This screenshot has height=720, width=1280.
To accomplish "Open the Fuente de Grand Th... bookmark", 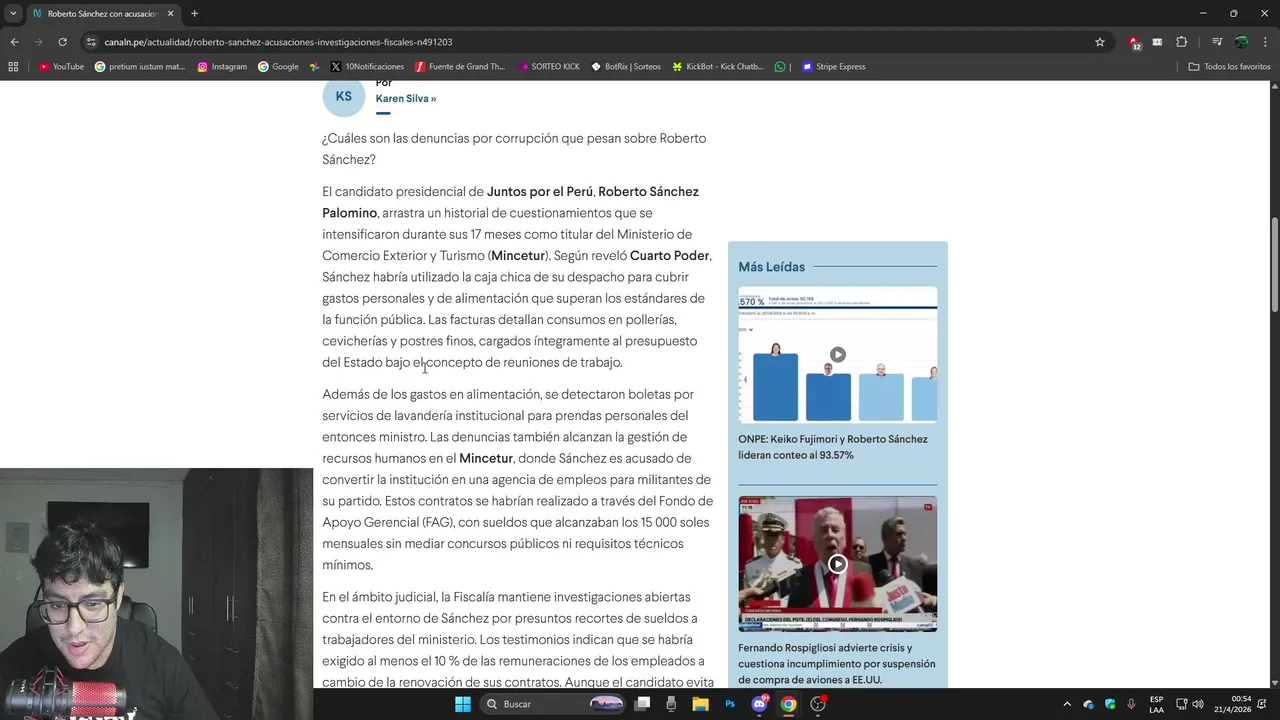I will pos(460,67).
